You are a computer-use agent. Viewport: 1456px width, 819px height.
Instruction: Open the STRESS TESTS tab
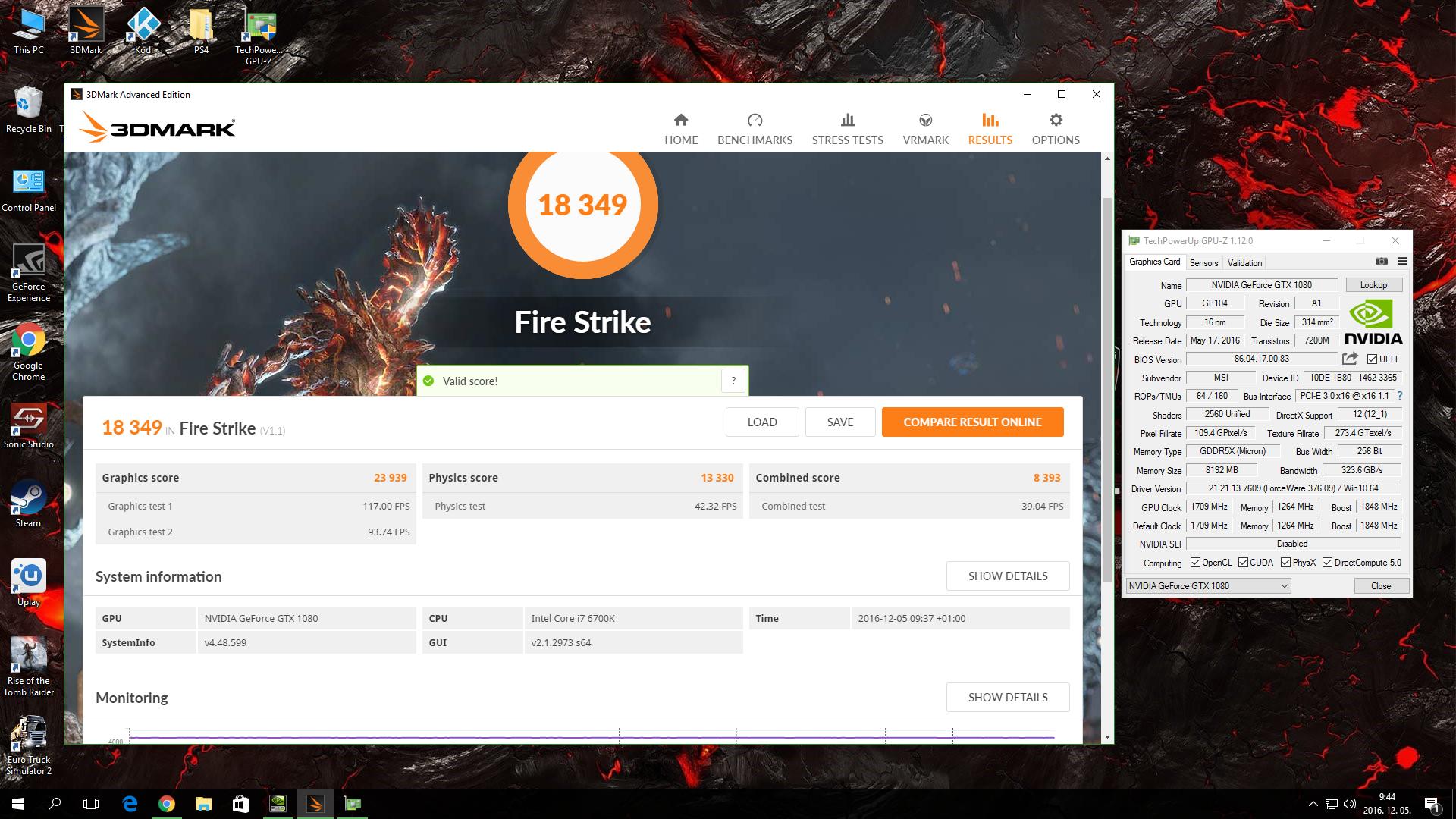coord(847,129)
